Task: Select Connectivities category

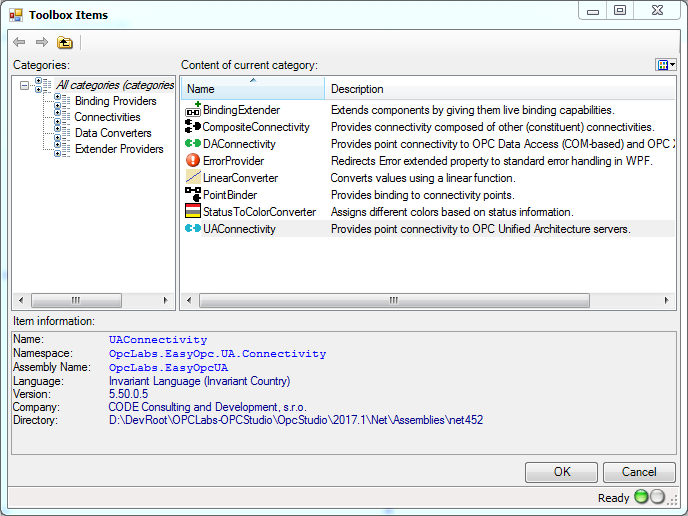Action: pyautogui.click(x=107, y=117)
